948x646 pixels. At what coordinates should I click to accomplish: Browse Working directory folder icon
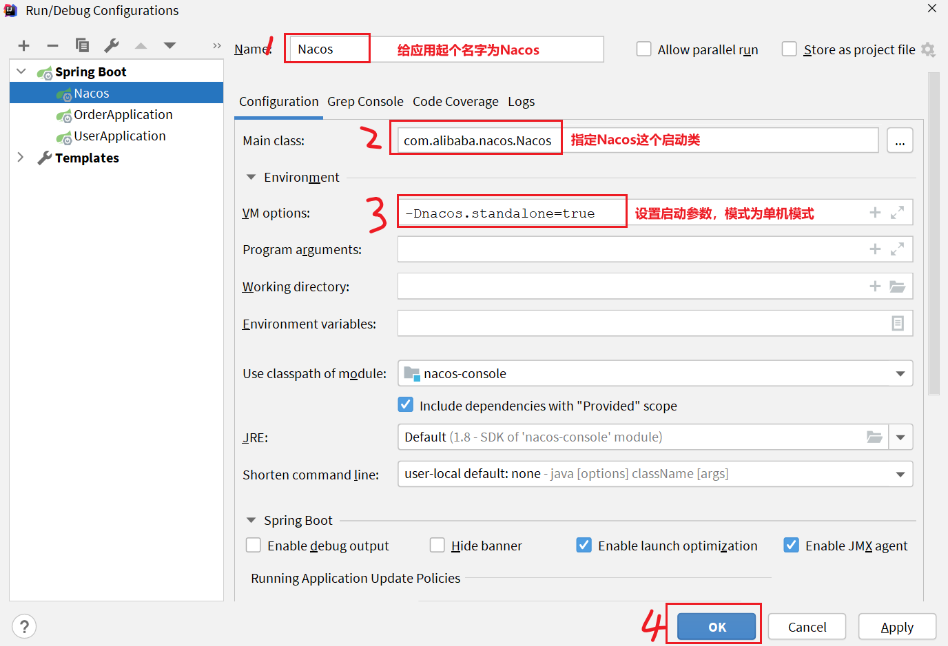click(898, 286)
